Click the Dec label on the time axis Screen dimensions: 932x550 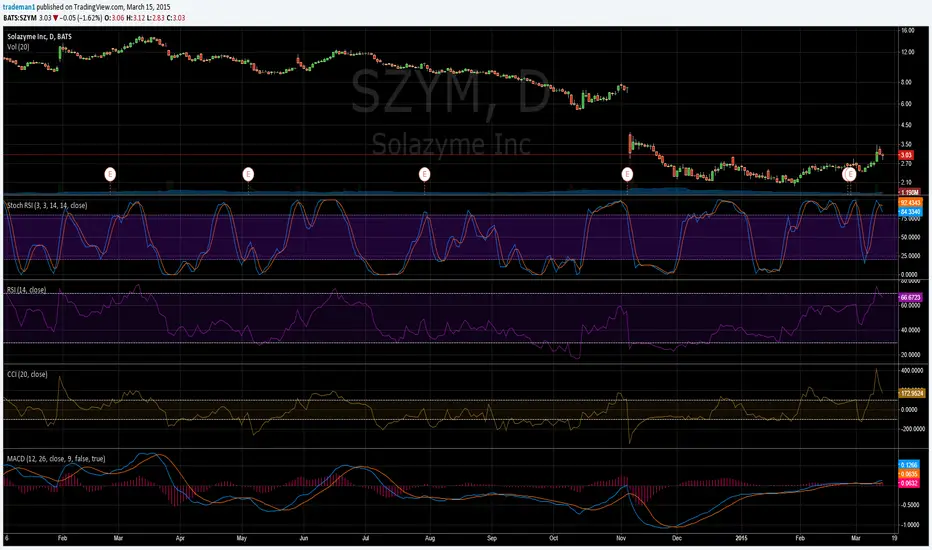(x=676, y=538)
